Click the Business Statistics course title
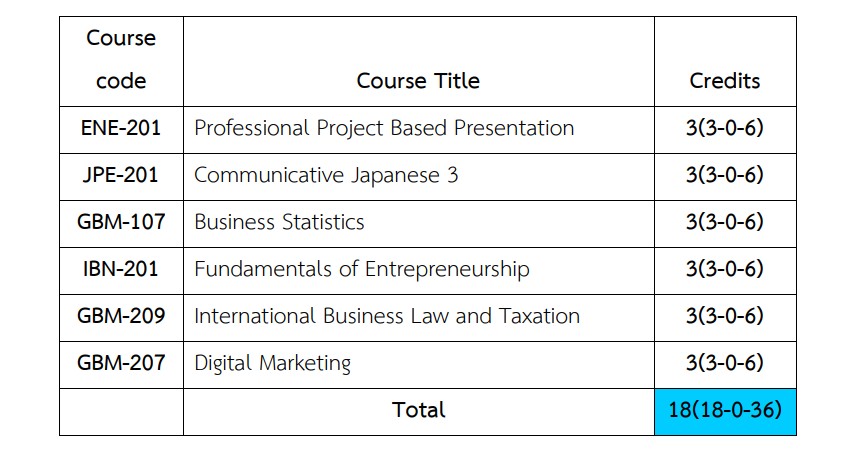The image size is (864, 453). (x=279, y=222)
